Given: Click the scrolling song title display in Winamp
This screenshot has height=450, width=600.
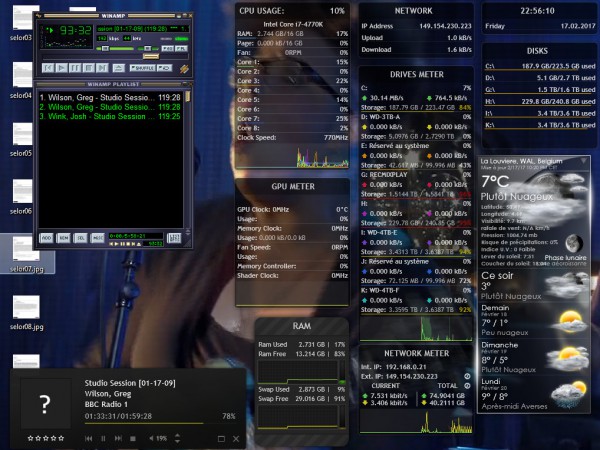Looking at the screenshot, I should point(142,29).
